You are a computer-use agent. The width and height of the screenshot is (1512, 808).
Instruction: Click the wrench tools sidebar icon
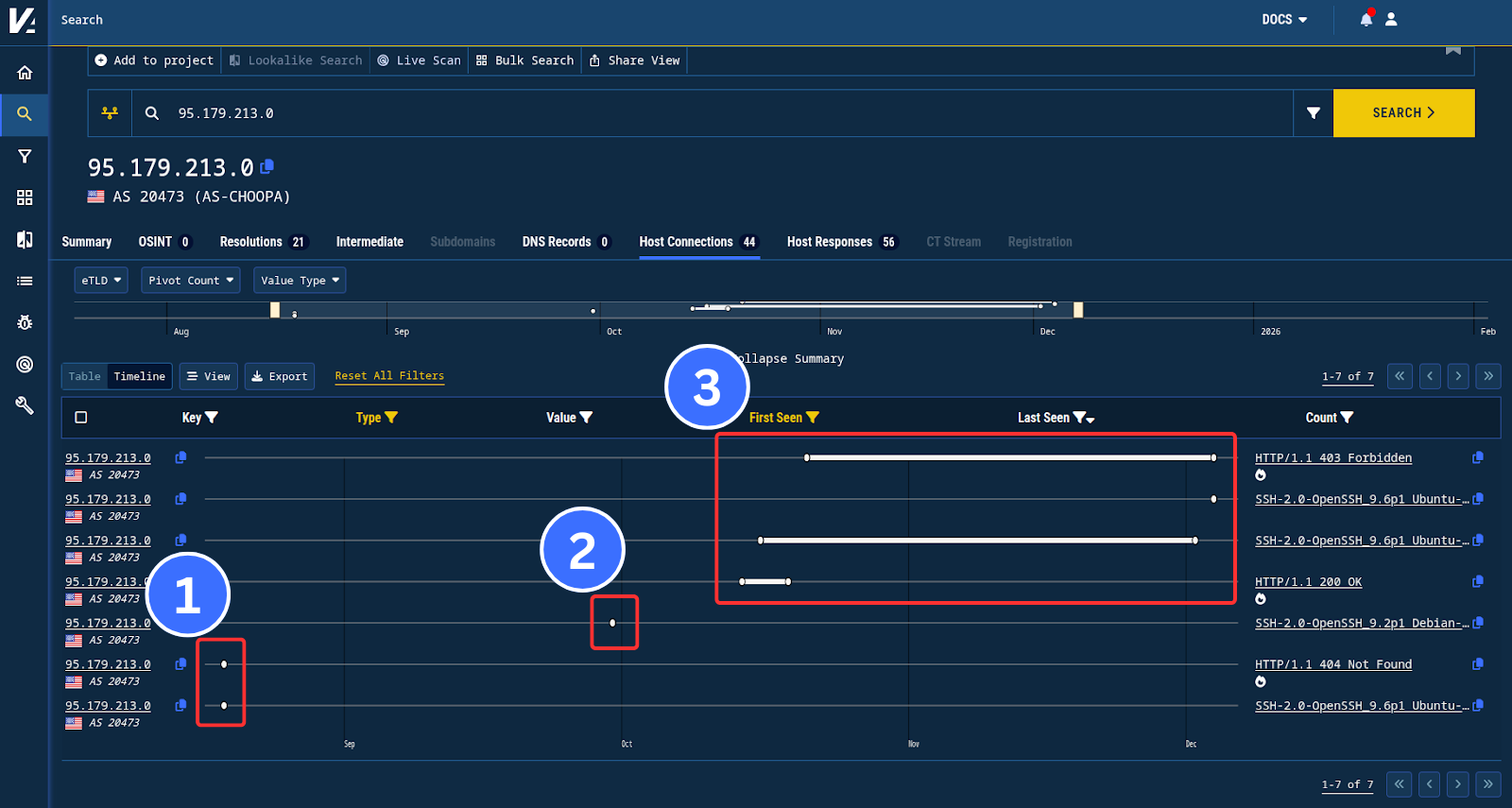click(25, 405)
